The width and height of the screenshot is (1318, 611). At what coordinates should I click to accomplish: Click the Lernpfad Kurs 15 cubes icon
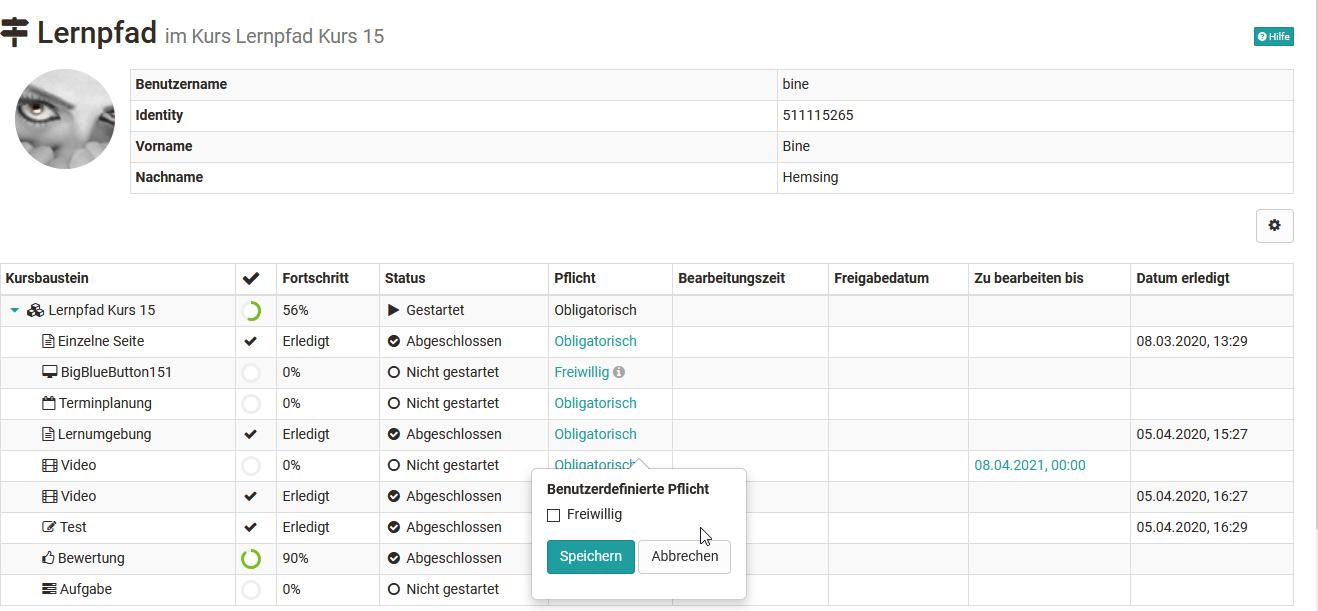[35, 310]
